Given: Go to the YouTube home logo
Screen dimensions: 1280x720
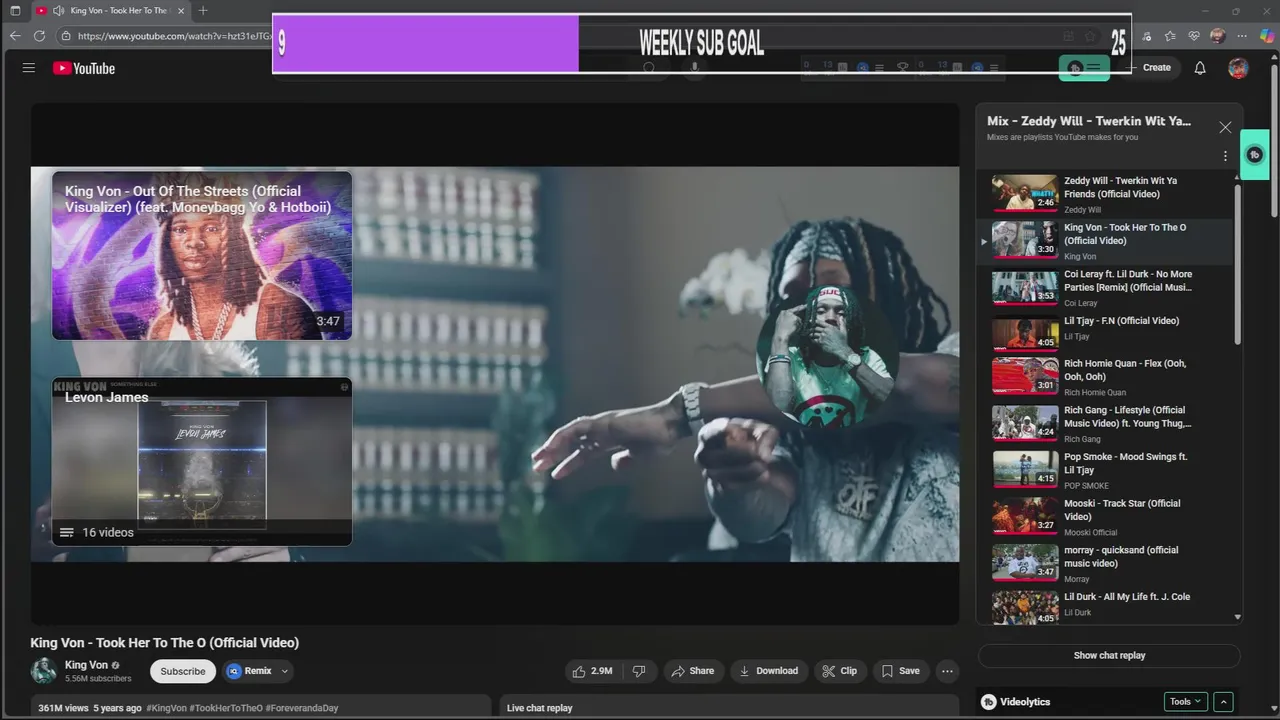Looking at the screenshot, I should (x=84, y=68).
